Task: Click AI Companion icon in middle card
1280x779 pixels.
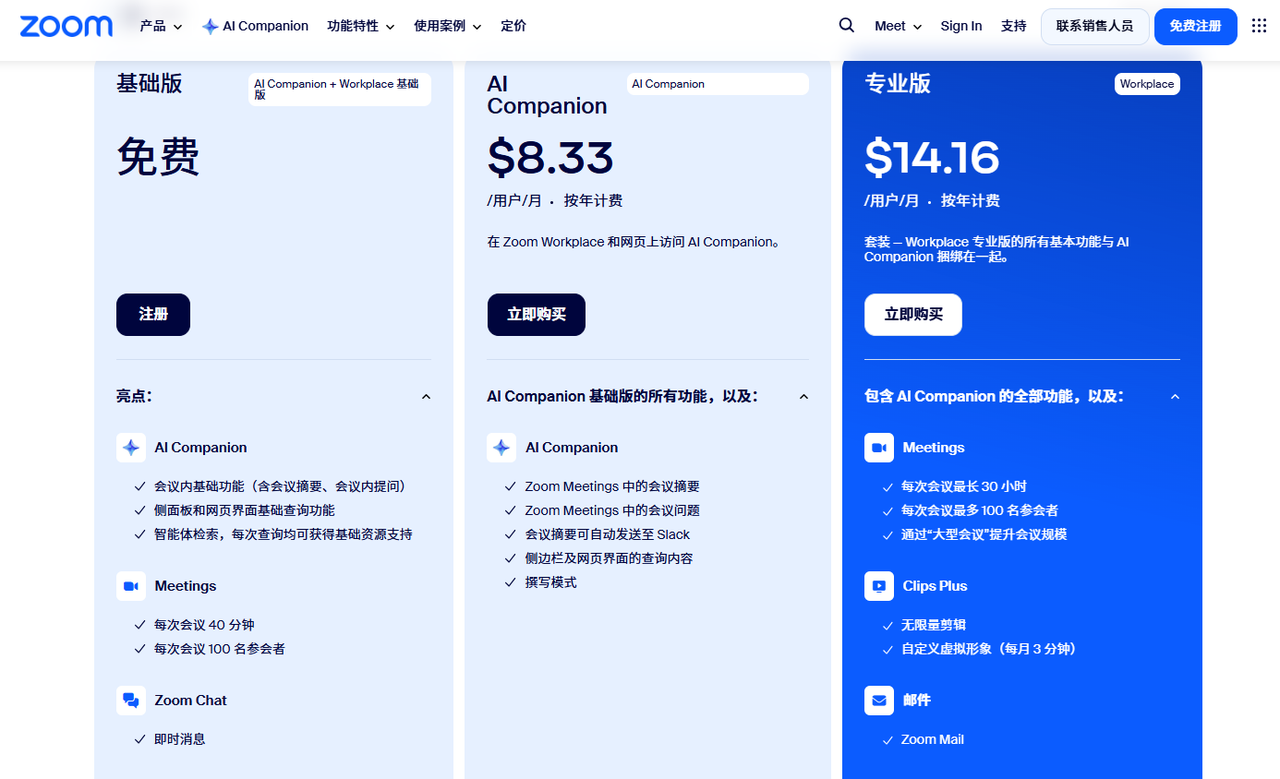Action: (502, 447)
